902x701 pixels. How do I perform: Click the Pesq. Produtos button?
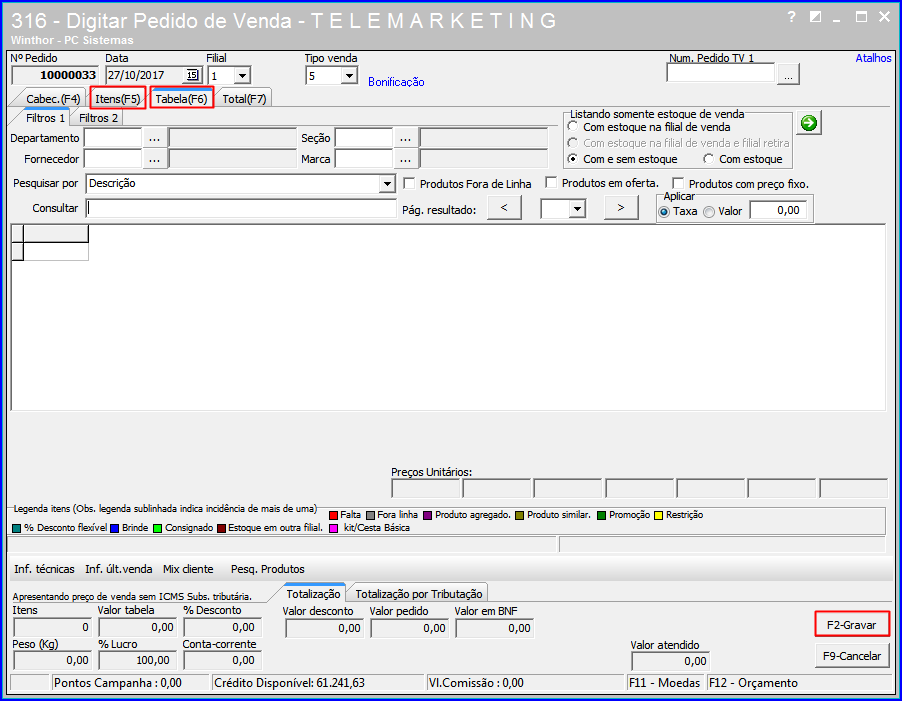point(267,569)
